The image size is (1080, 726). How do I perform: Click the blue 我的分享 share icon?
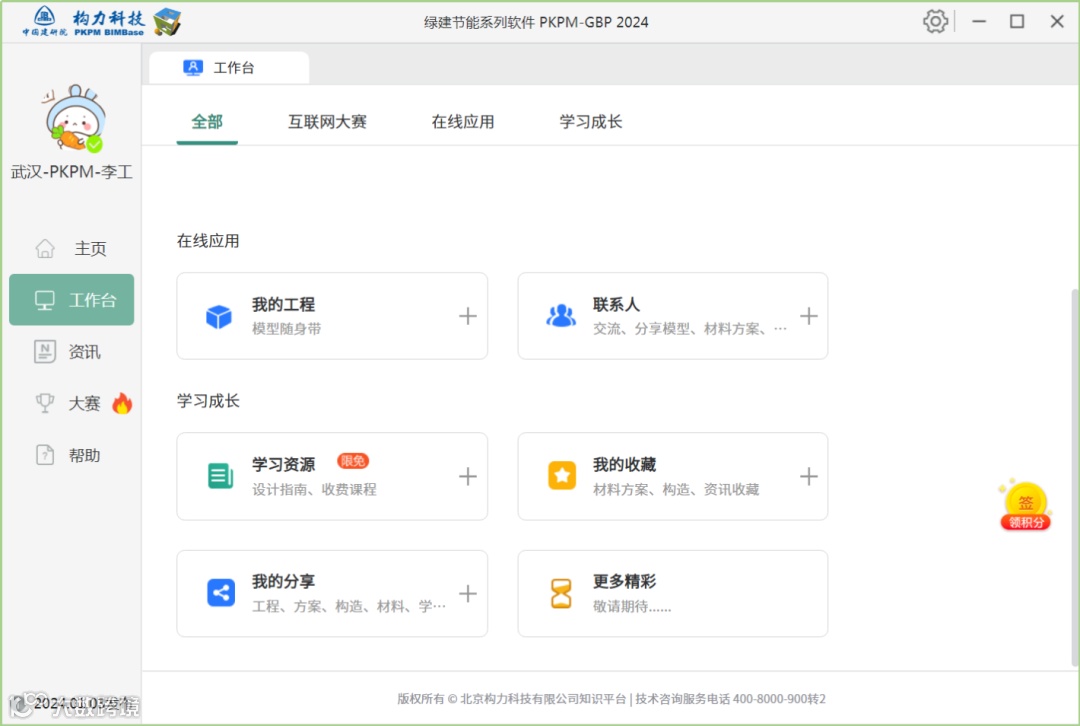tap(220, 593)
